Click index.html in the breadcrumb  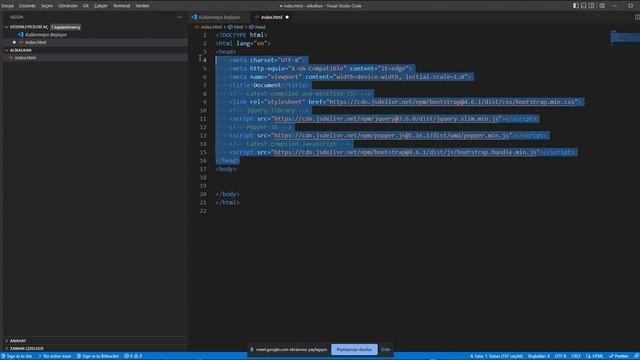211,27
